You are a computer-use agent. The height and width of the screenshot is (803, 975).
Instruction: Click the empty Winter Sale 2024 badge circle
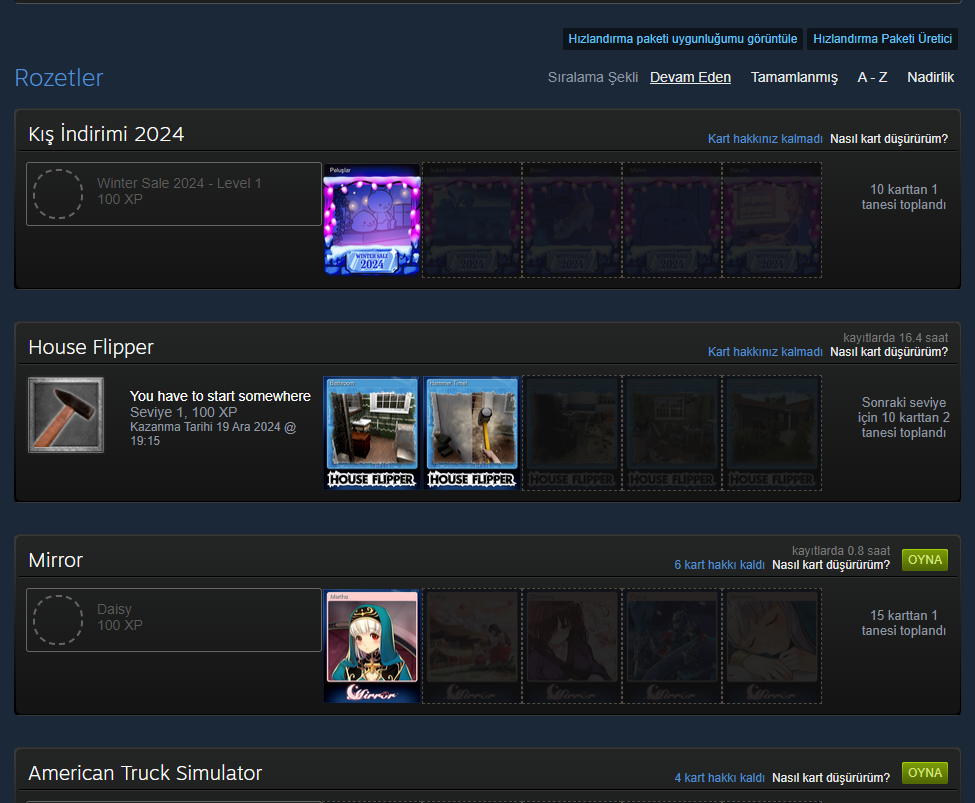pyautogui.click(x=58, y=194)
